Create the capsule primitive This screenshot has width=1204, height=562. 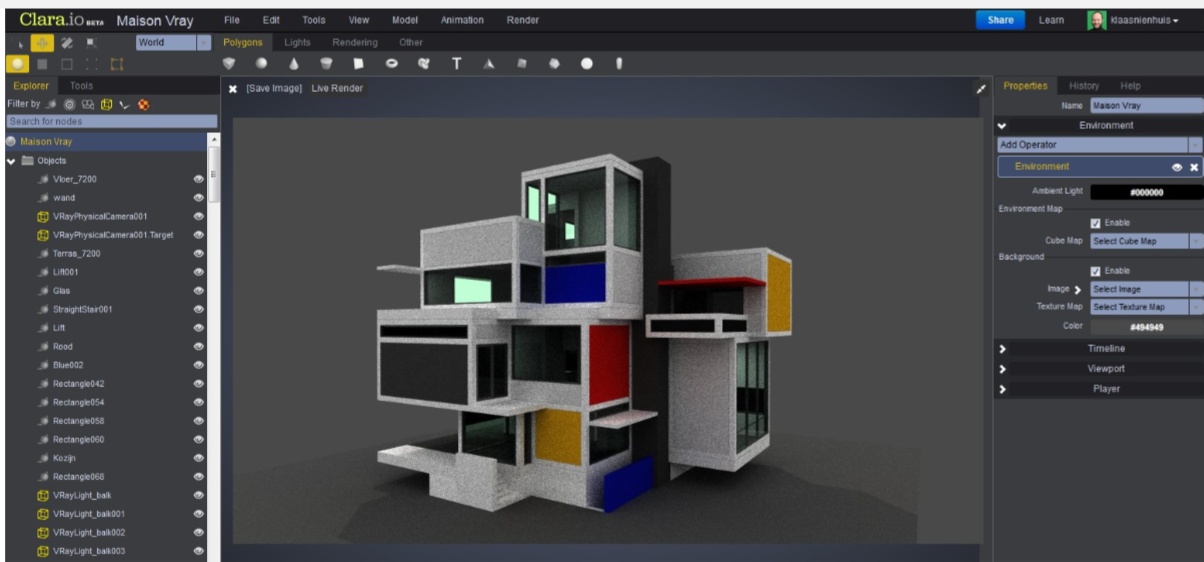pos(619,63)
